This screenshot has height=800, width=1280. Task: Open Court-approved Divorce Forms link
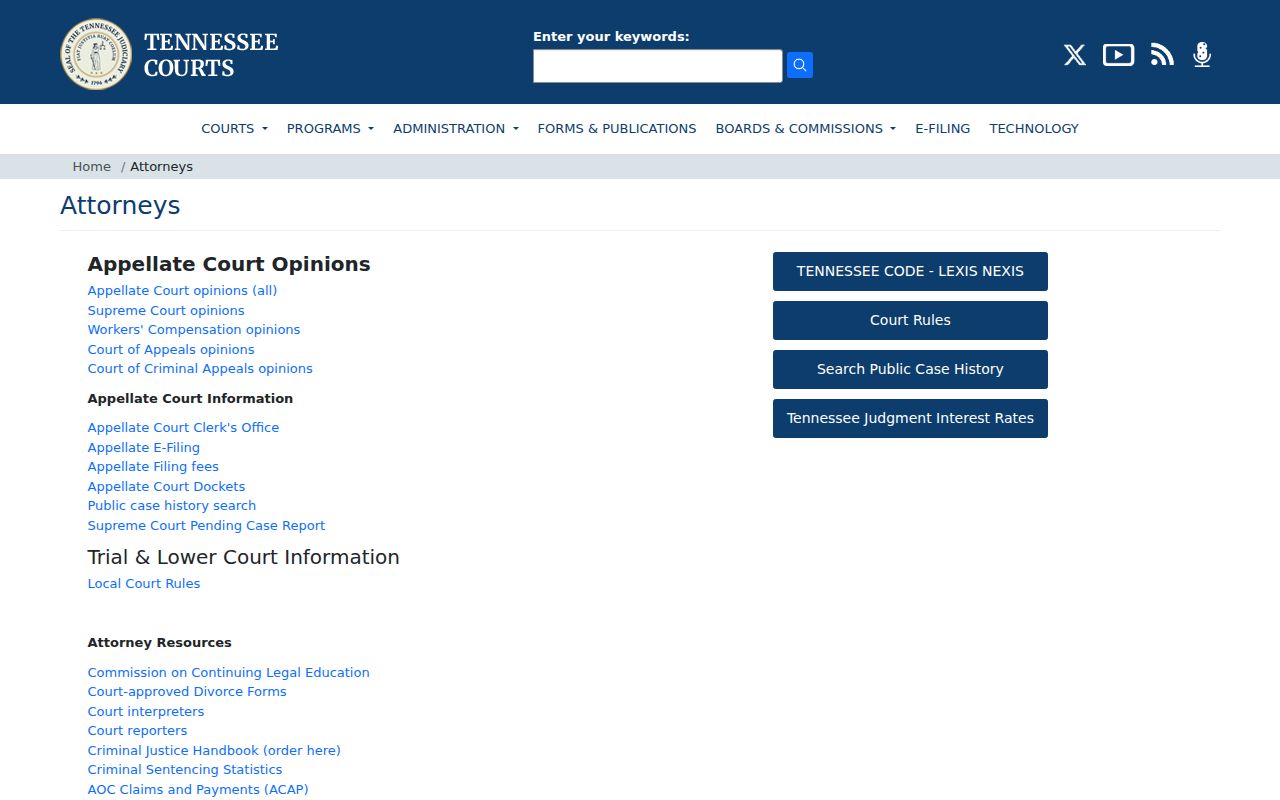coord(187,692)
